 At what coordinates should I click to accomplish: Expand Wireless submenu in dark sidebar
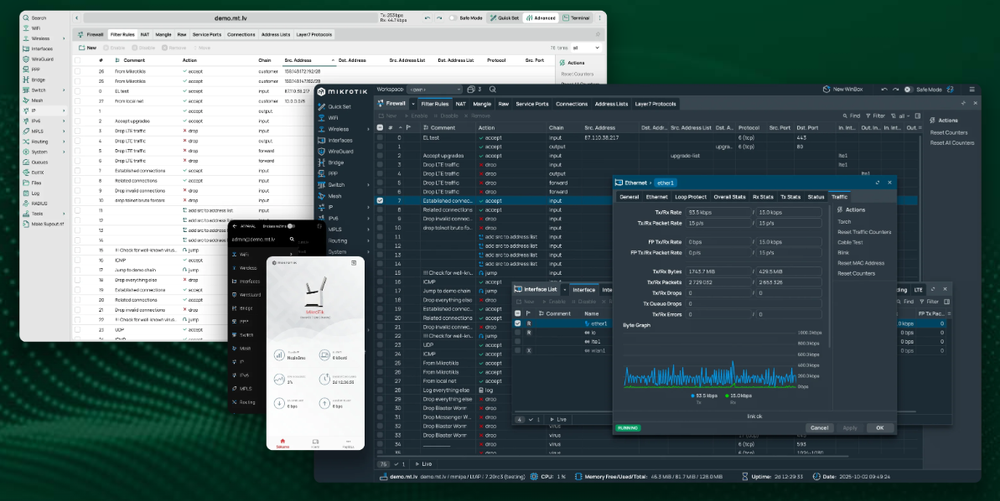click(369, 129)
